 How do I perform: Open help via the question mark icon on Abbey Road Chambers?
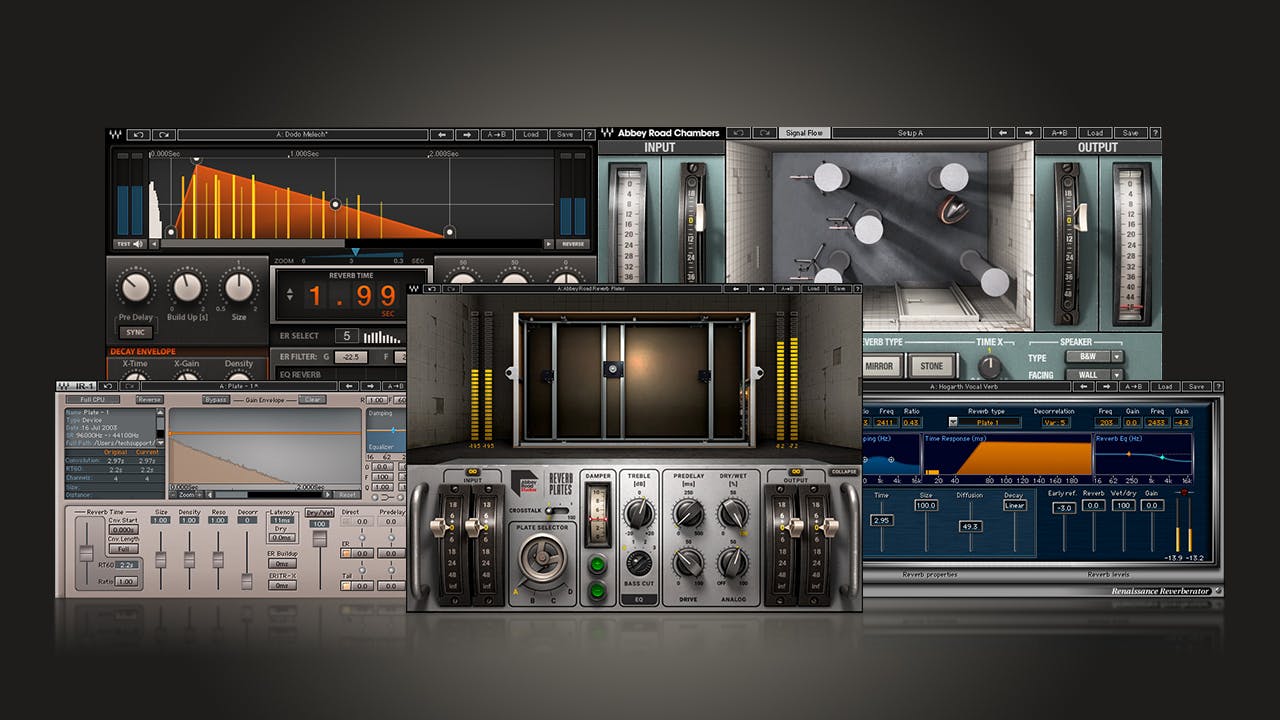coord(1157,133)
